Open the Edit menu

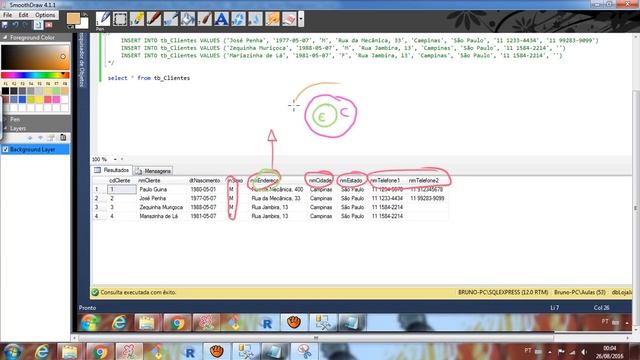tap(23, 15)
